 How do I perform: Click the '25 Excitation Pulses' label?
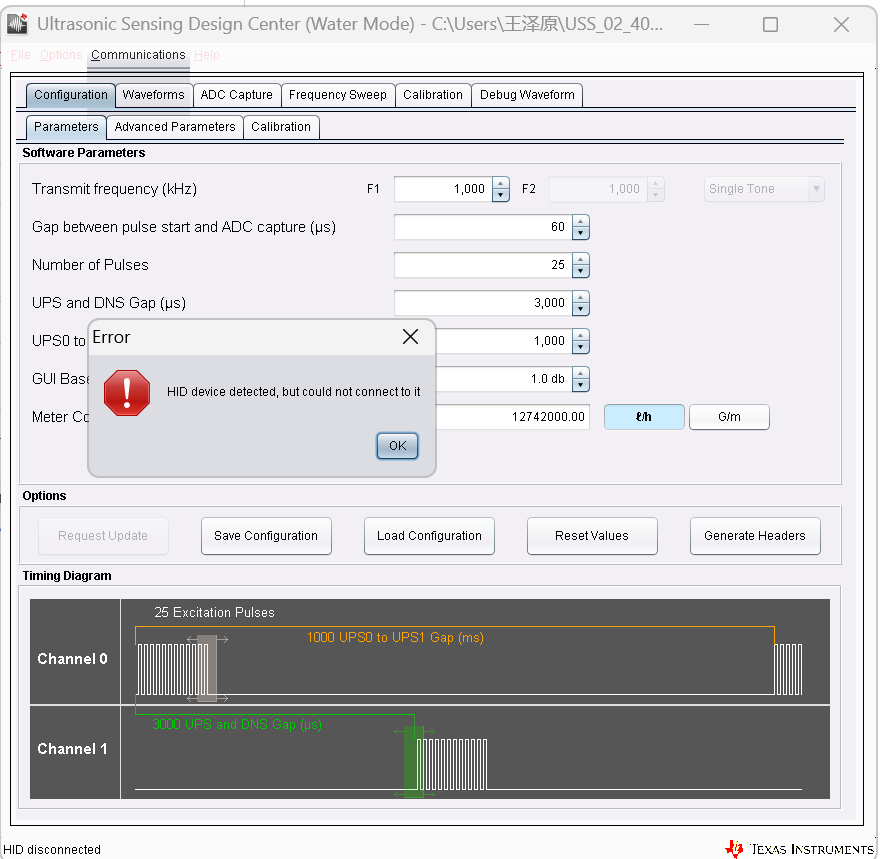[214, 613]
